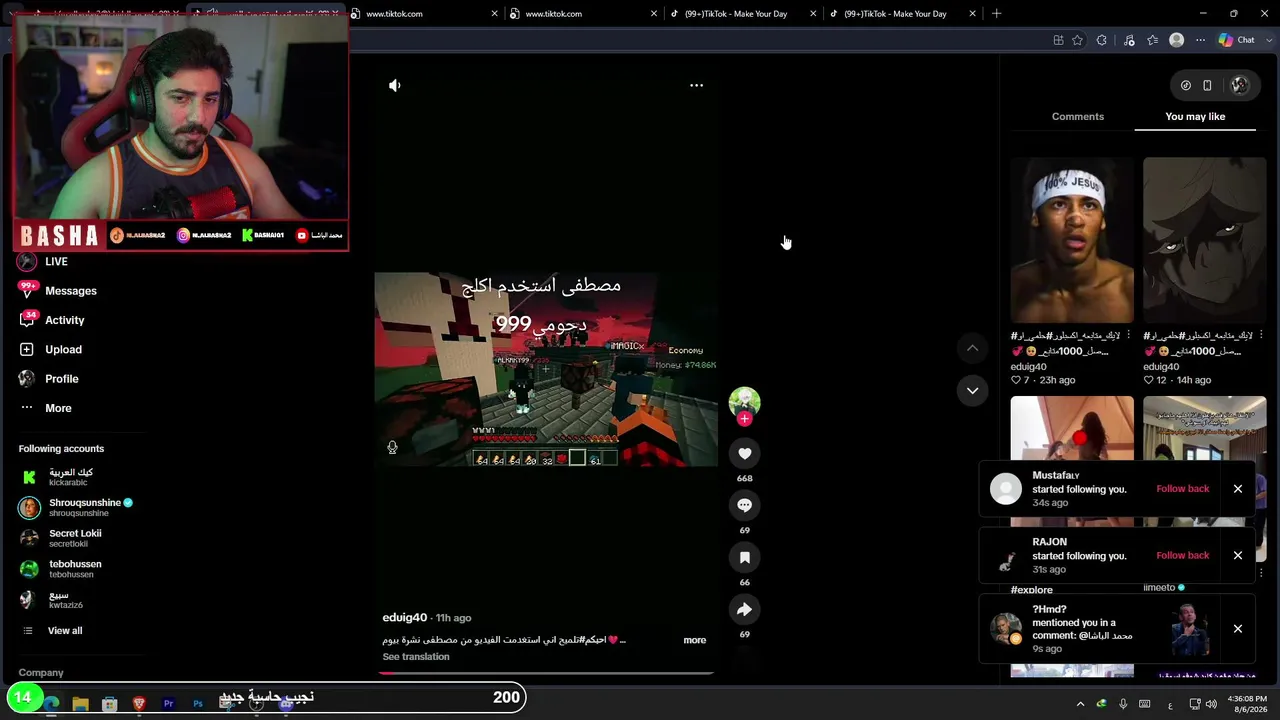Open the taskbar touch keyboard icon
Viewport: 1280px width, 720px height.
point(1145,704)
